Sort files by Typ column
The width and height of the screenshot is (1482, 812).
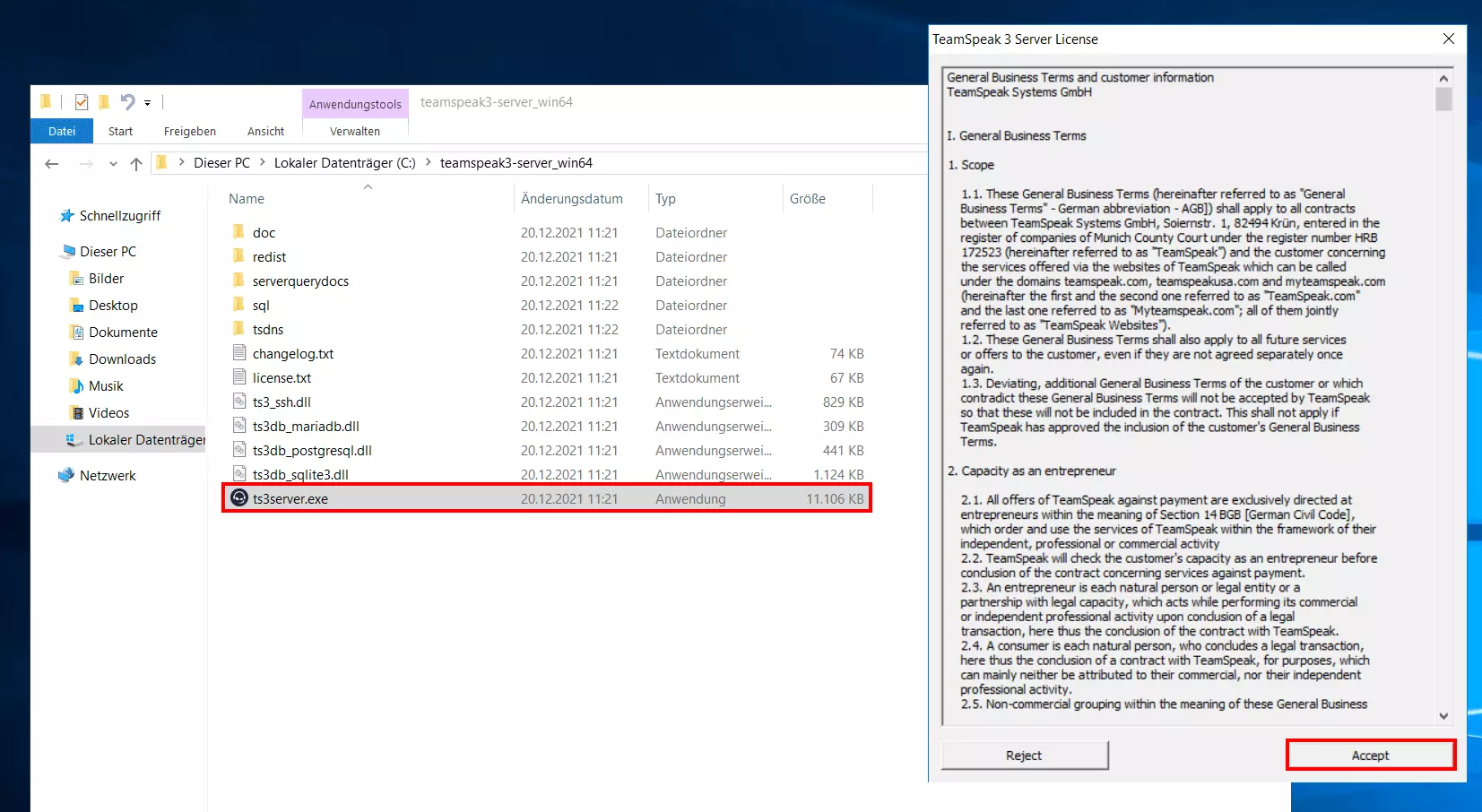665,199
